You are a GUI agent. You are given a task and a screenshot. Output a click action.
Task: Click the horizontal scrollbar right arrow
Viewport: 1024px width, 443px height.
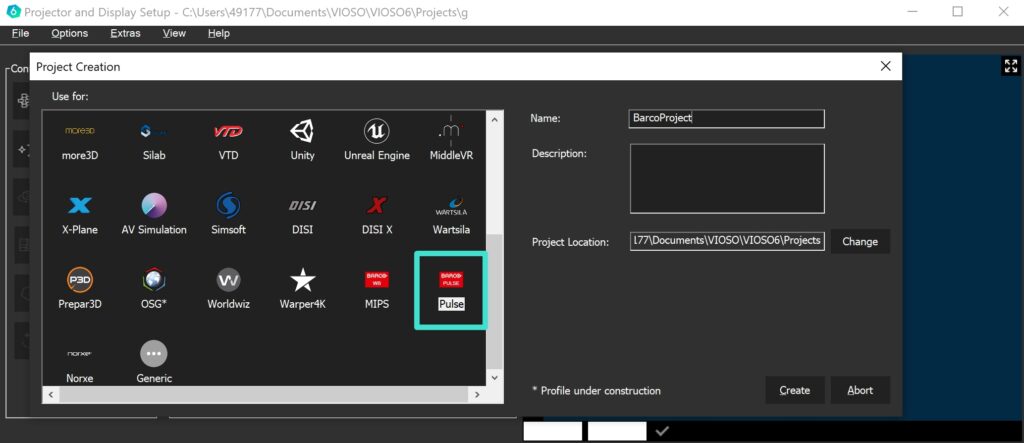click(477, 395)
